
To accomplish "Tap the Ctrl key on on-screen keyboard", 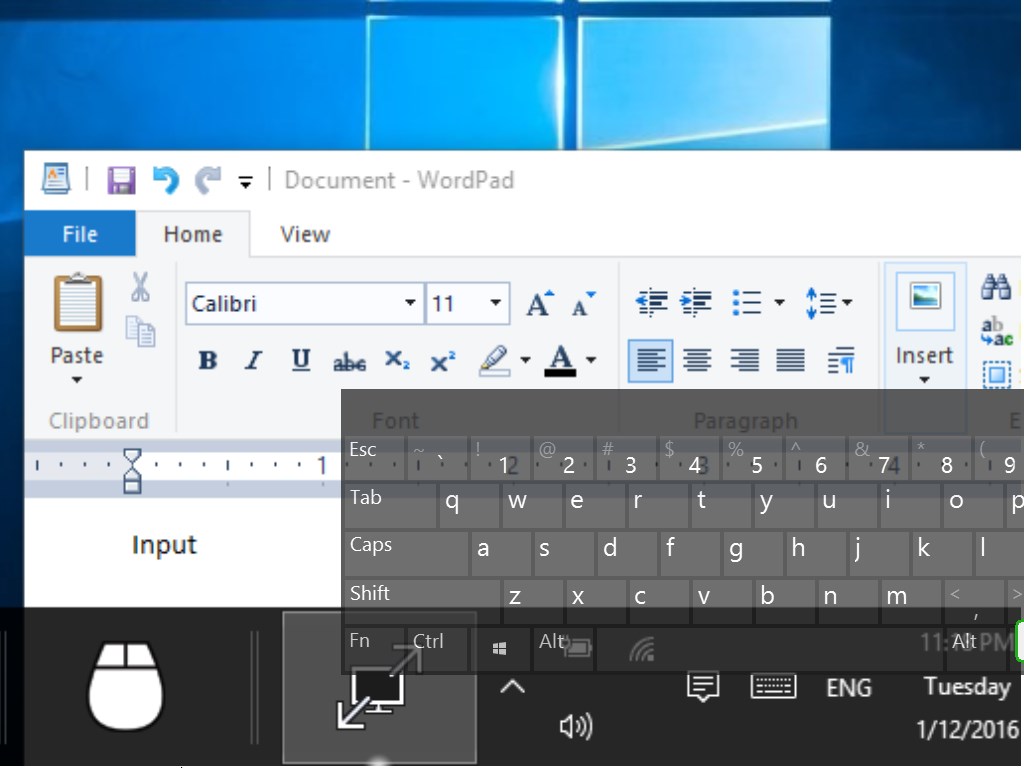I will click(438, 648).
